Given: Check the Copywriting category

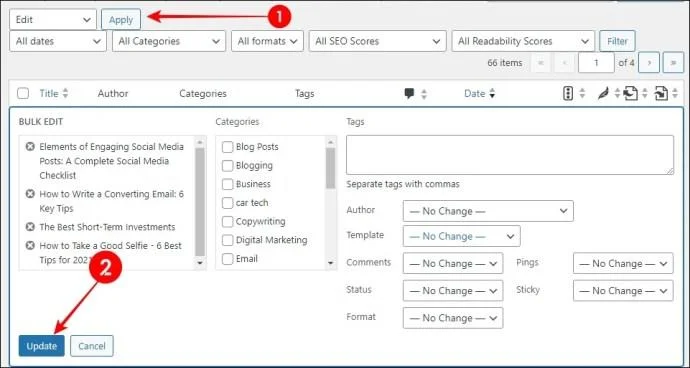Looking at the screenshot, I should point(228,221).
